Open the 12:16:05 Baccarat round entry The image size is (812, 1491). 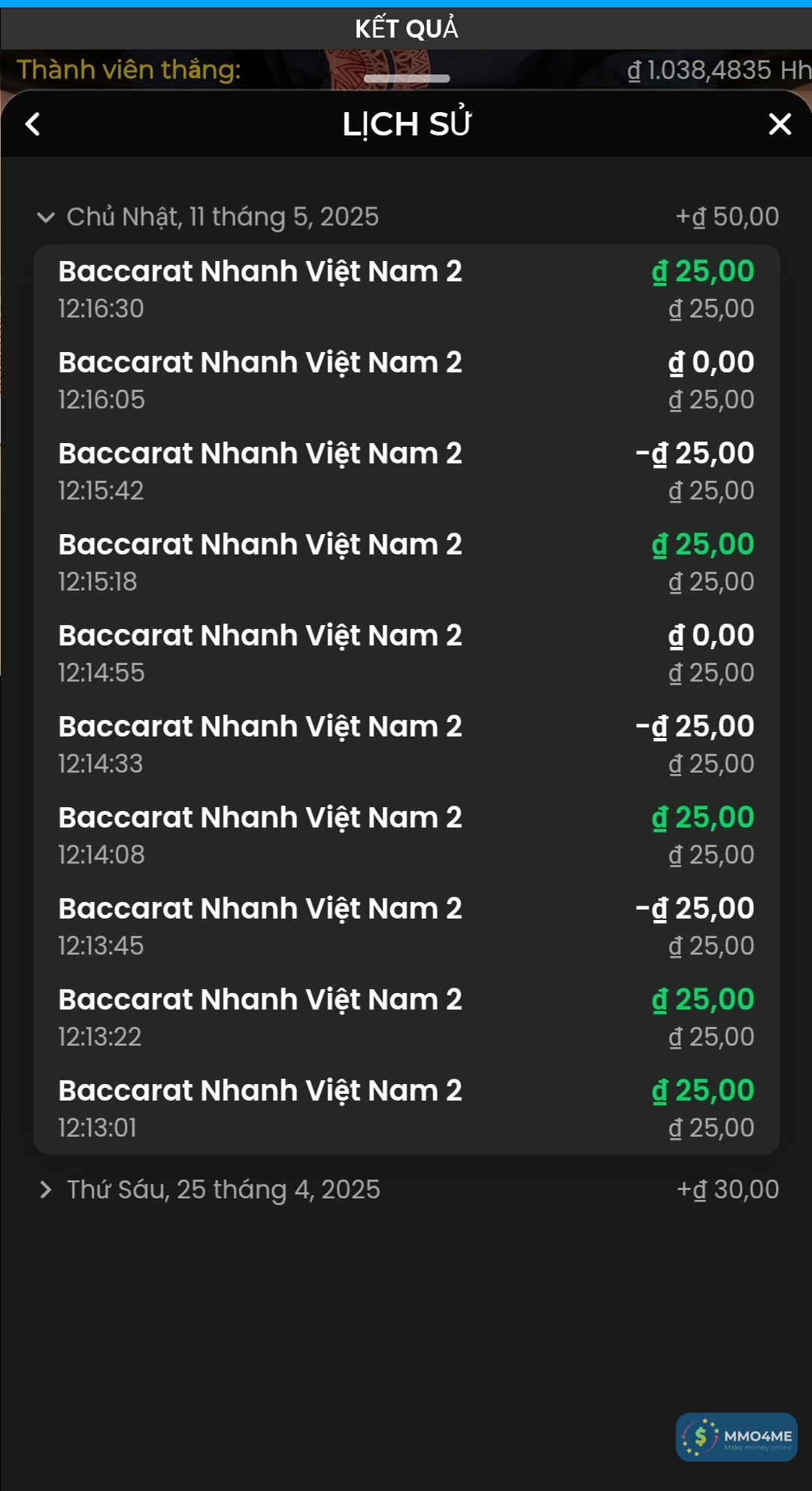tap(406, 381)
